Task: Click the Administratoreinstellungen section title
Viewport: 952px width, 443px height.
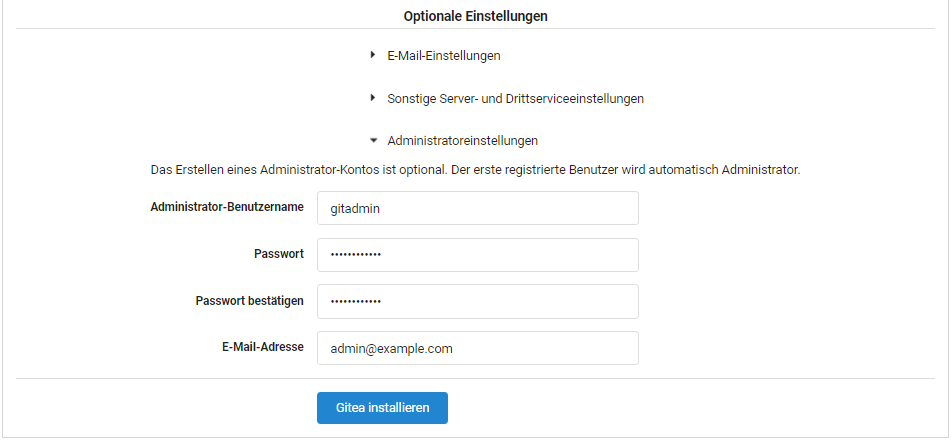Action: point(462,141)
